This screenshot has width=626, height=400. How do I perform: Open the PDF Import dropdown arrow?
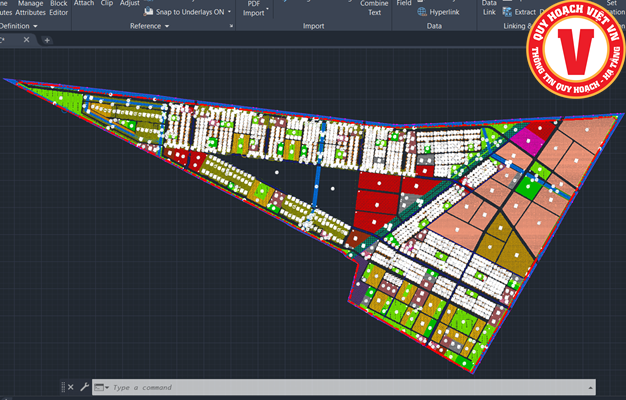point(268,9)
